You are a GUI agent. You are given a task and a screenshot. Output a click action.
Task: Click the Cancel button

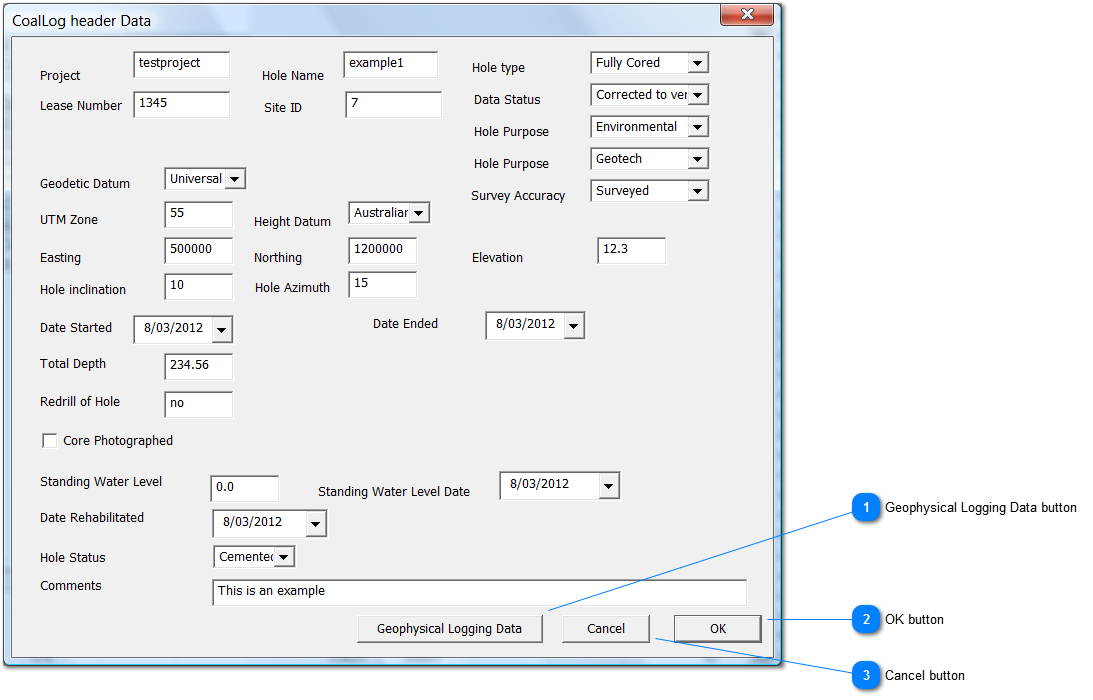click(x=605, y=628)
